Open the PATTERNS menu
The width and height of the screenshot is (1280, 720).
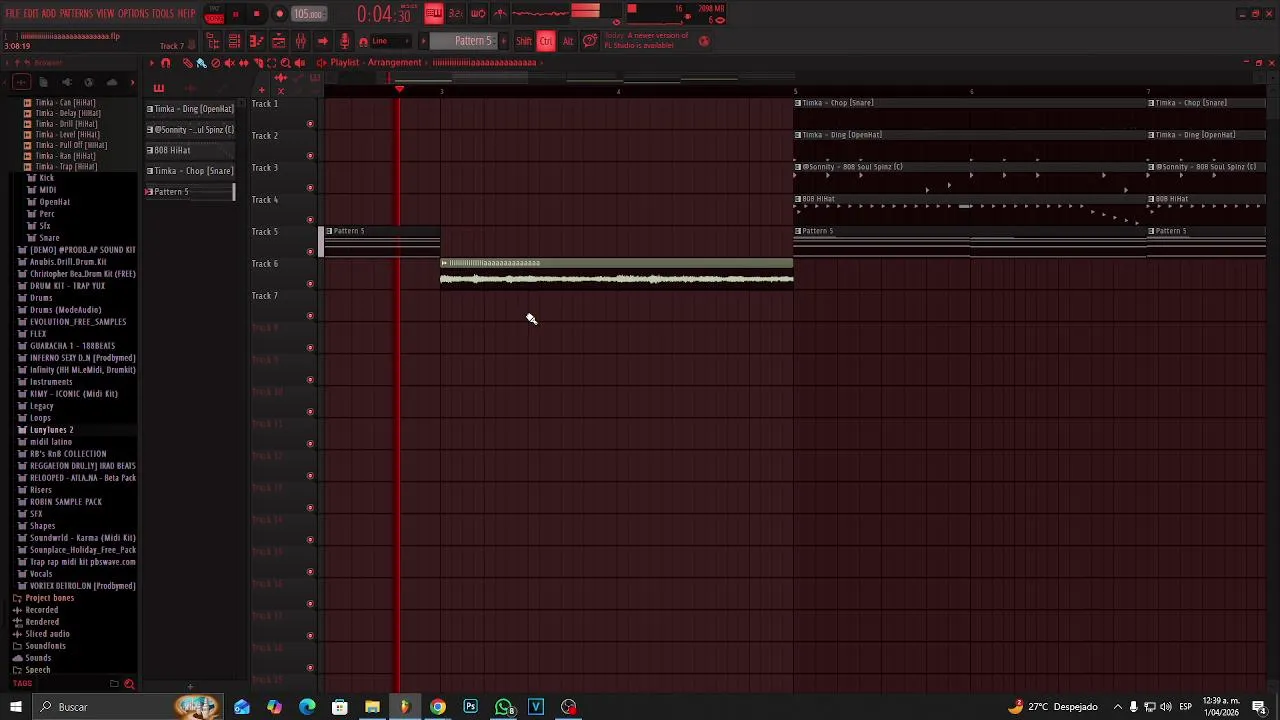(x=76, y=14)
